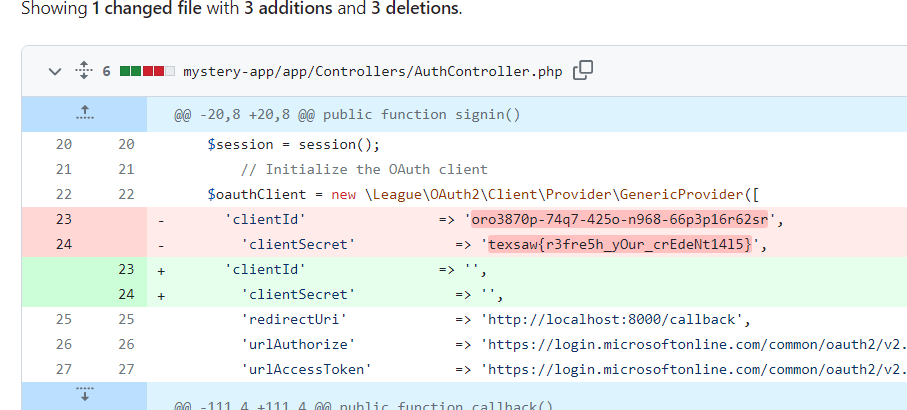Click the green and red diffstat squares
The height and width of the screenshot is (410, 907).
point(141,72)
